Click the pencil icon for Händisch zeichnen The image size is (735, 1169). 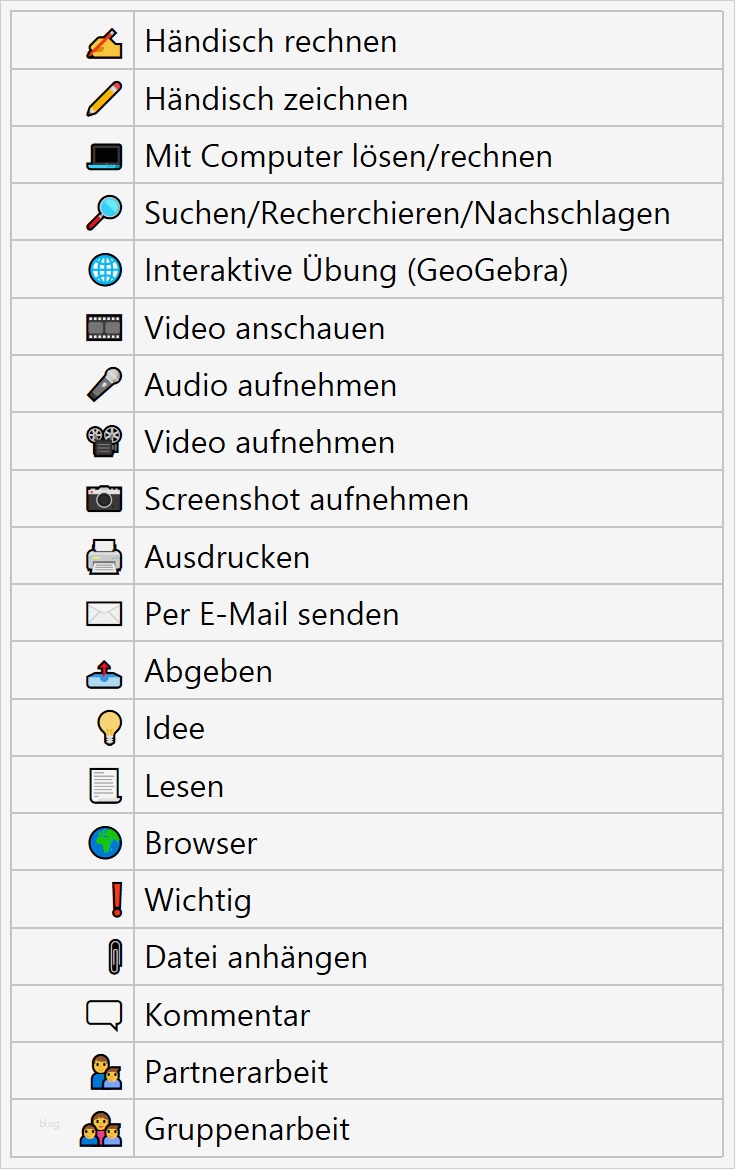105,99
